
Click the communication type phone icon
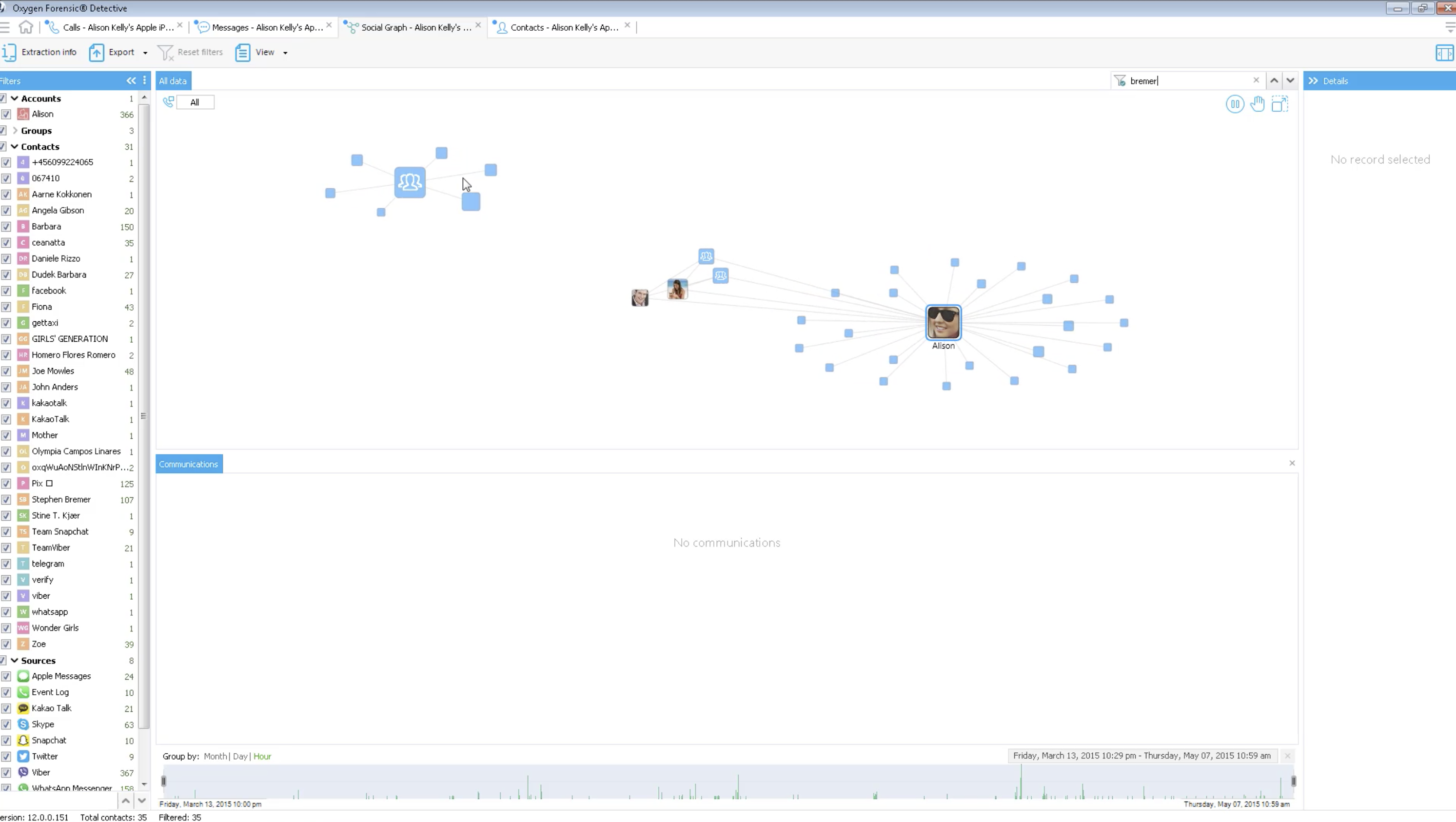tap(168, 102)
